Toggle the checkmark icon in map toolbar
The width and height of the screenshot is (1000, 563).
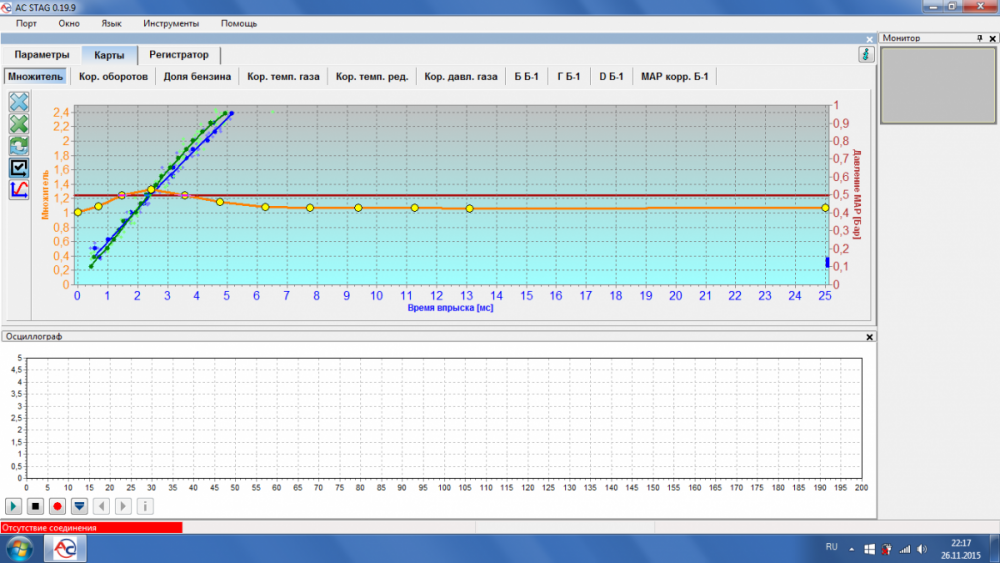coord(19,167)
